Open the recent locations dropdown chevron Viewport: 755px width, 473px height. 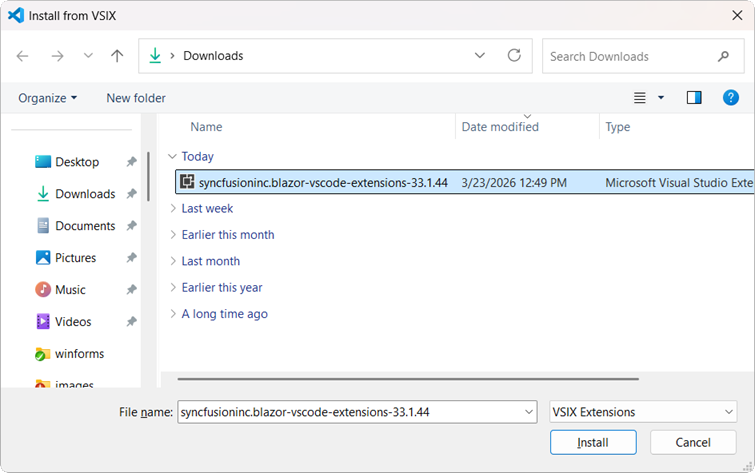tap(88, 56)
